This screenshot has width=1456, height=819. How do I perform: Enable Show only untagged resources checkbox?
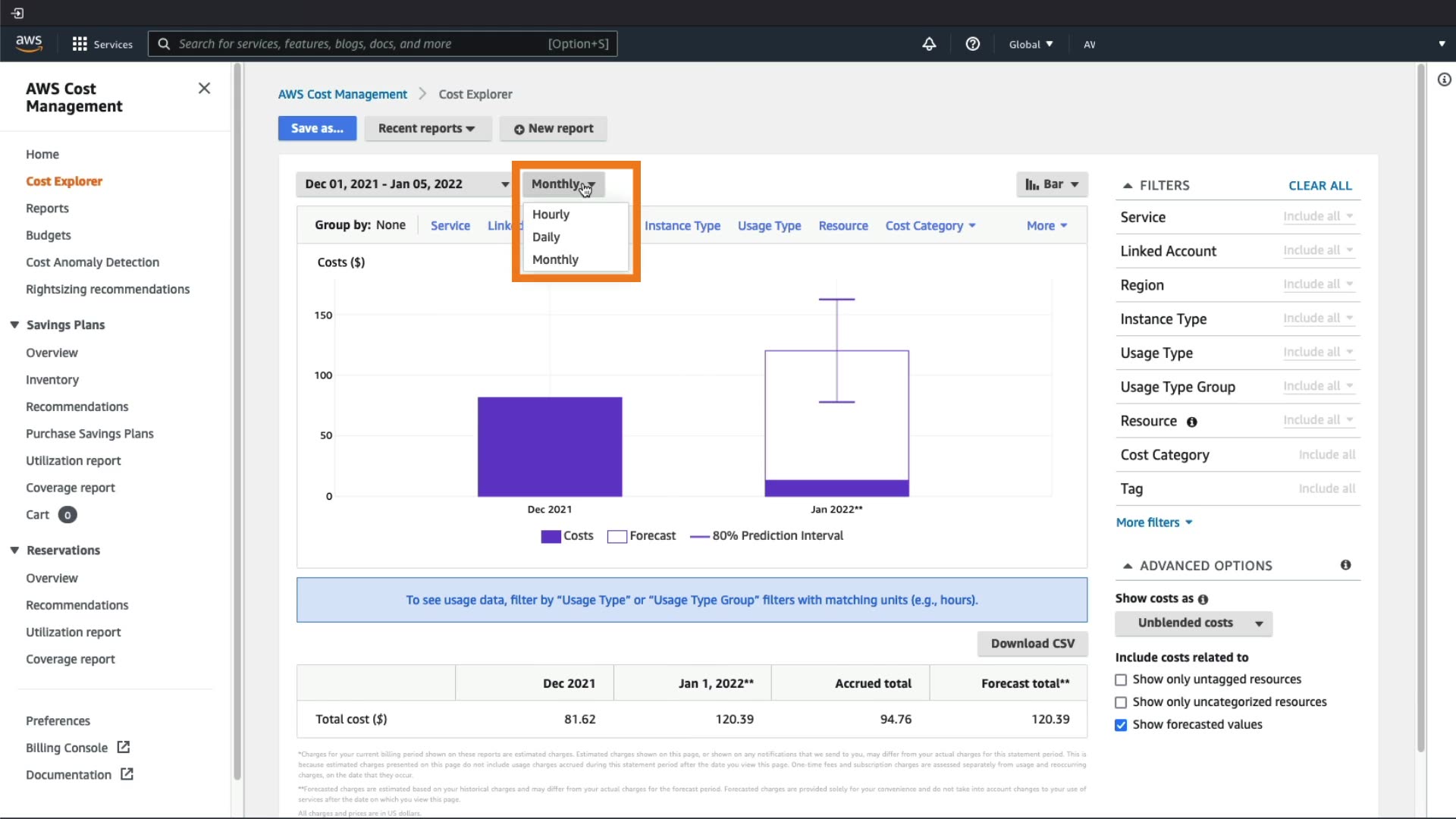click(x=1121, y=679)
